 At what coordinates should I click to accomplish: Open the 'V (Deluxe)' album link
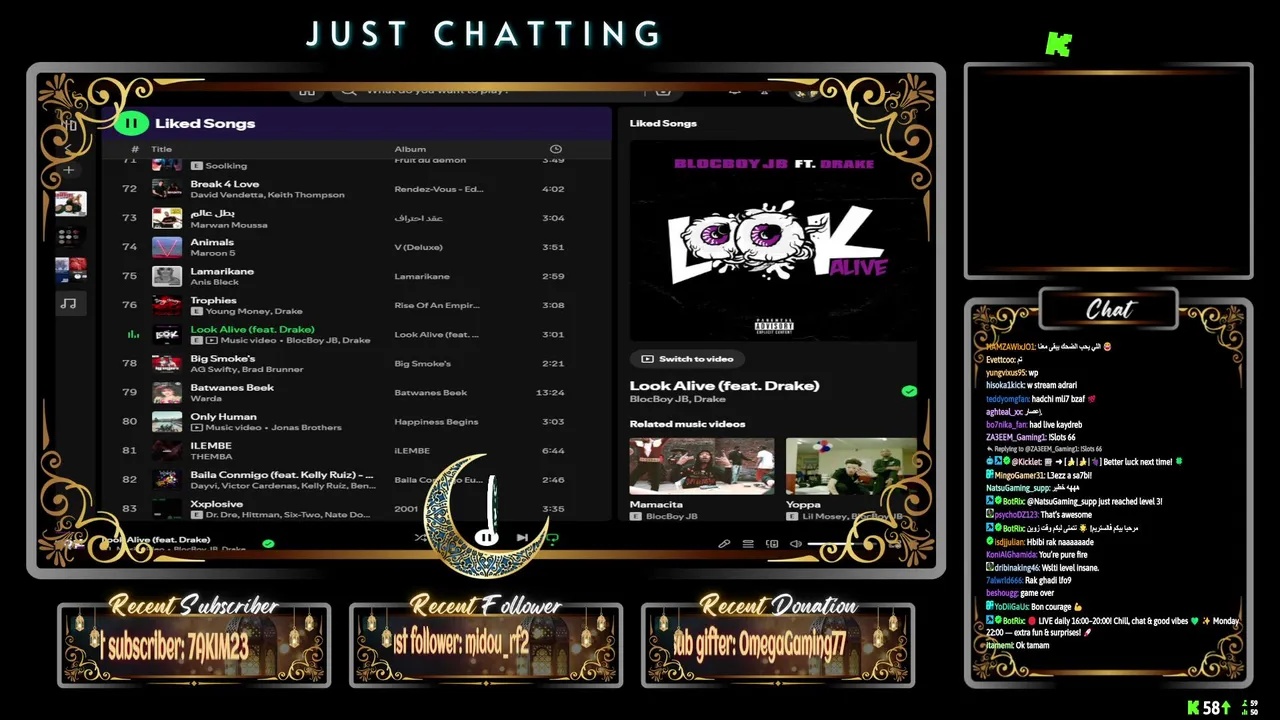418,247
